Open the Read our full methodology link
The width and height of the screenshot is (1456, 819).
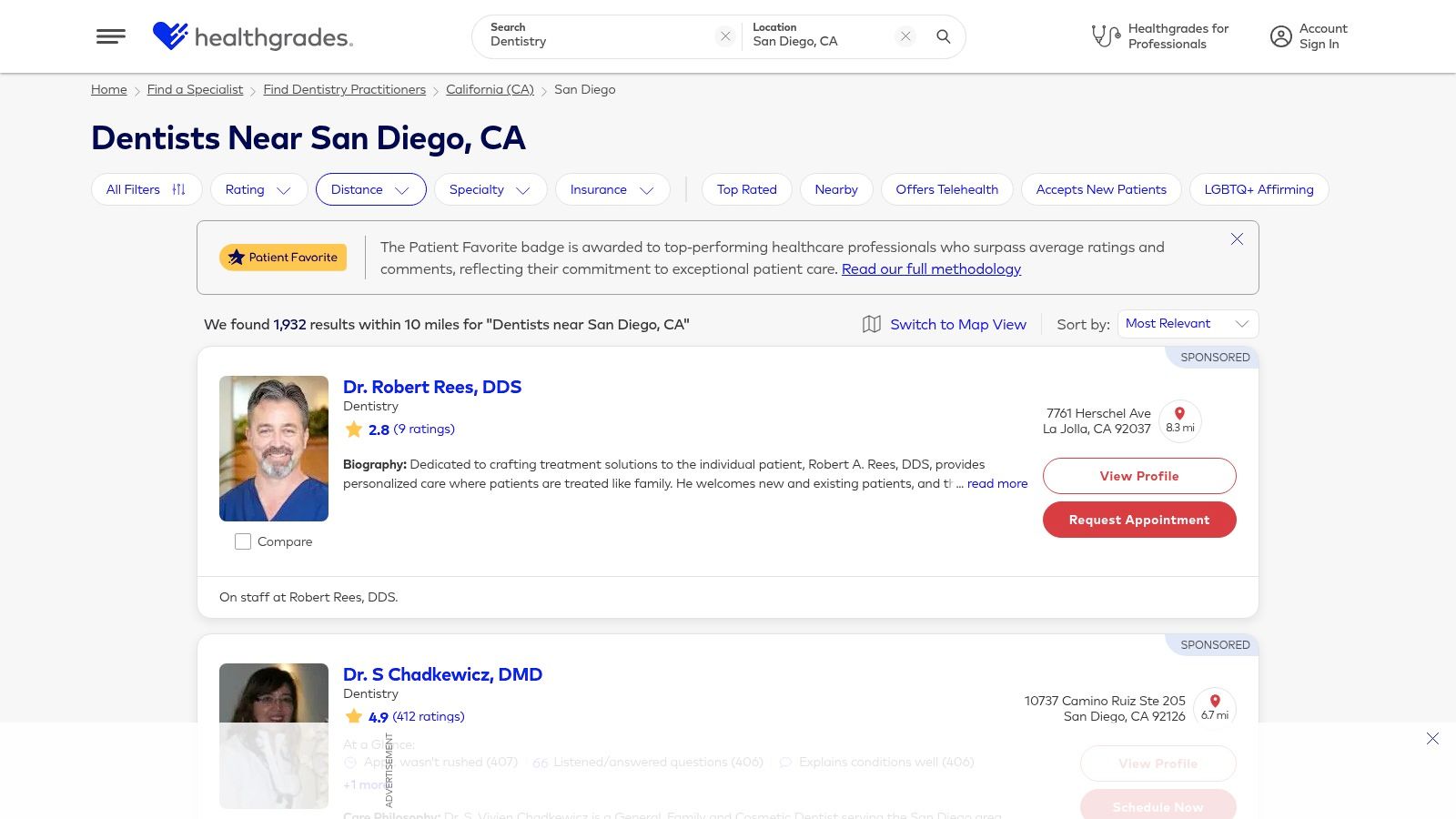tap(931, 268)
